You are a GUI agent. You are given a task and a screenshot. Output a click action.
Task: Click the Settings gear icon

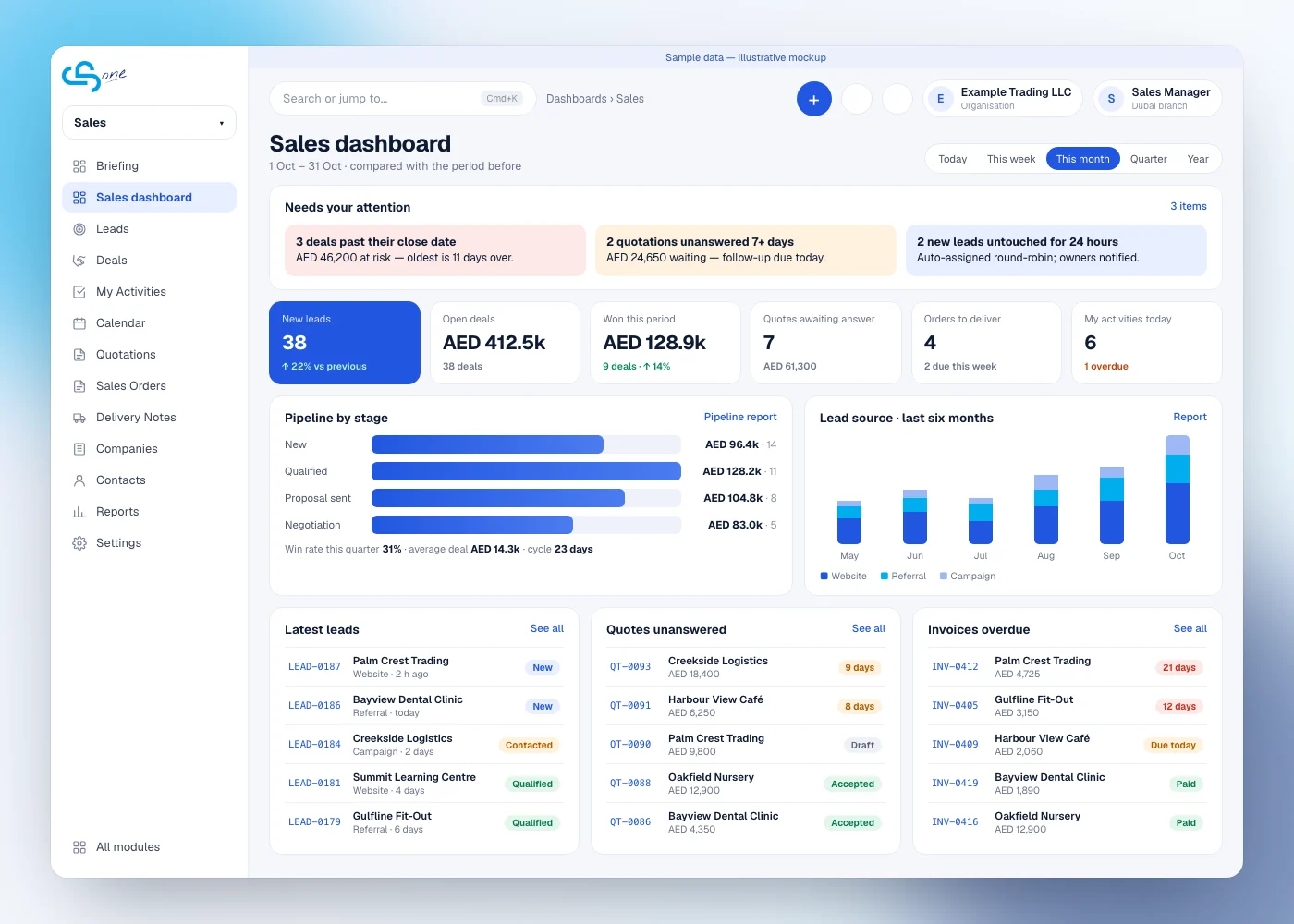coord(79,543)
